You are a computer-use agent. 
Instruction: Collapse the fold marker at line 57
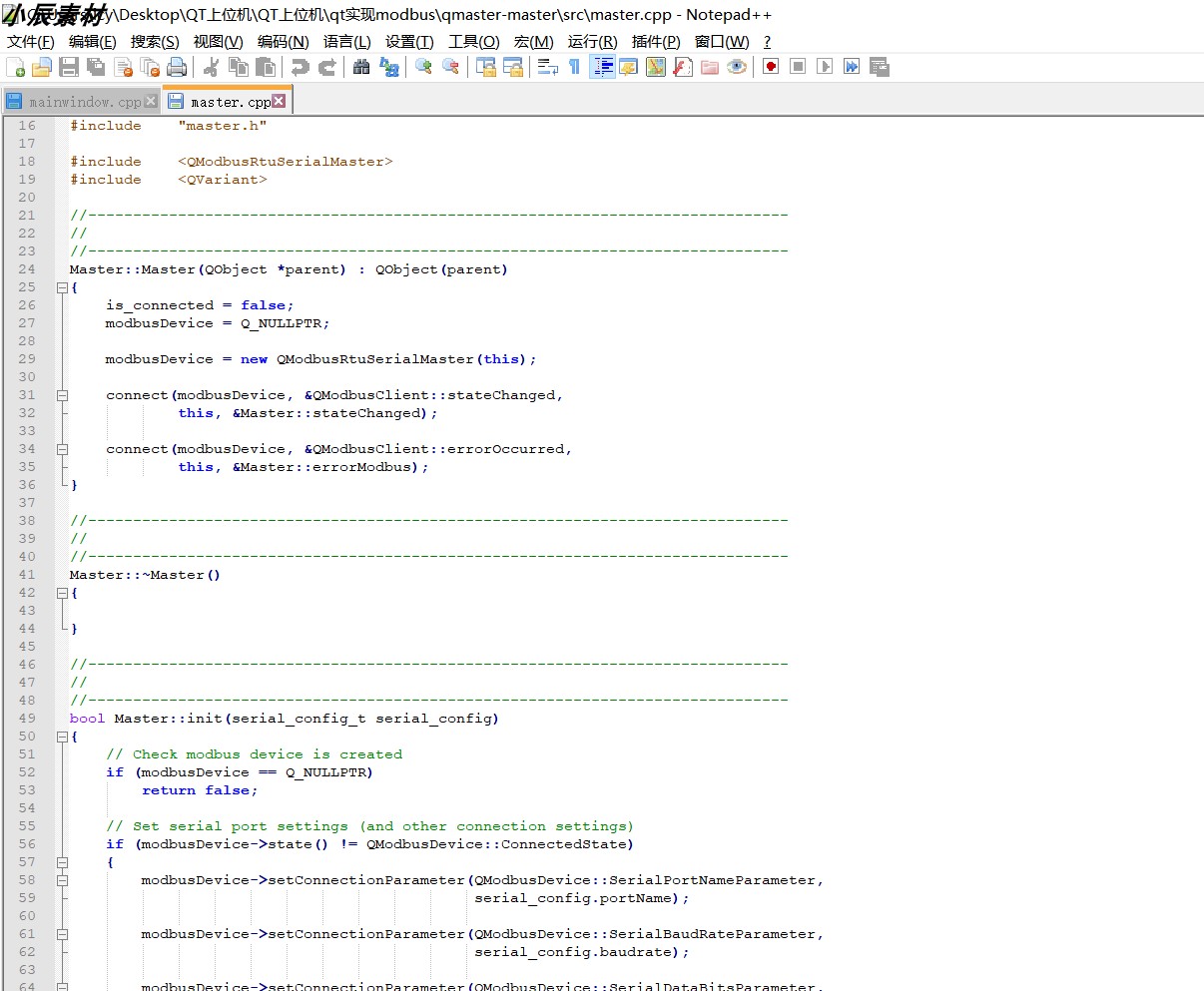click(x=62, y=862)
